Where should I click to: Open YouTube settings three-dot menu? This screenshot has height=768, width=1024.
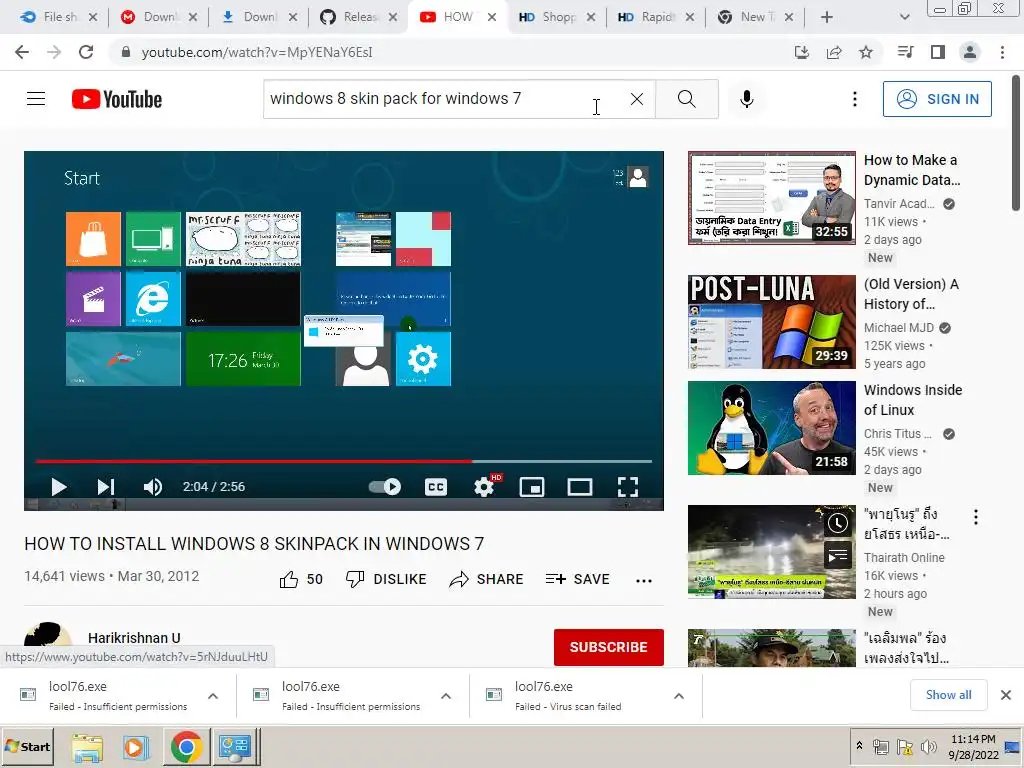(855, 99)
